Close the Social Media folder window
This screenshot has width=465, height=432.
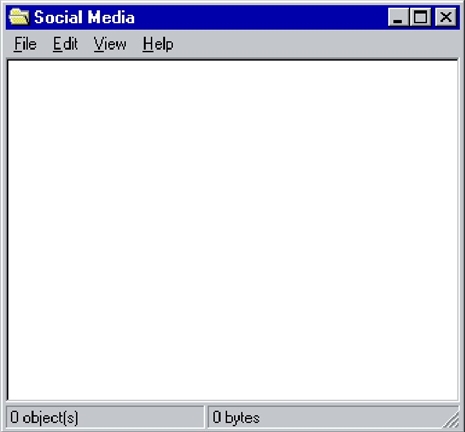[446, 17]
